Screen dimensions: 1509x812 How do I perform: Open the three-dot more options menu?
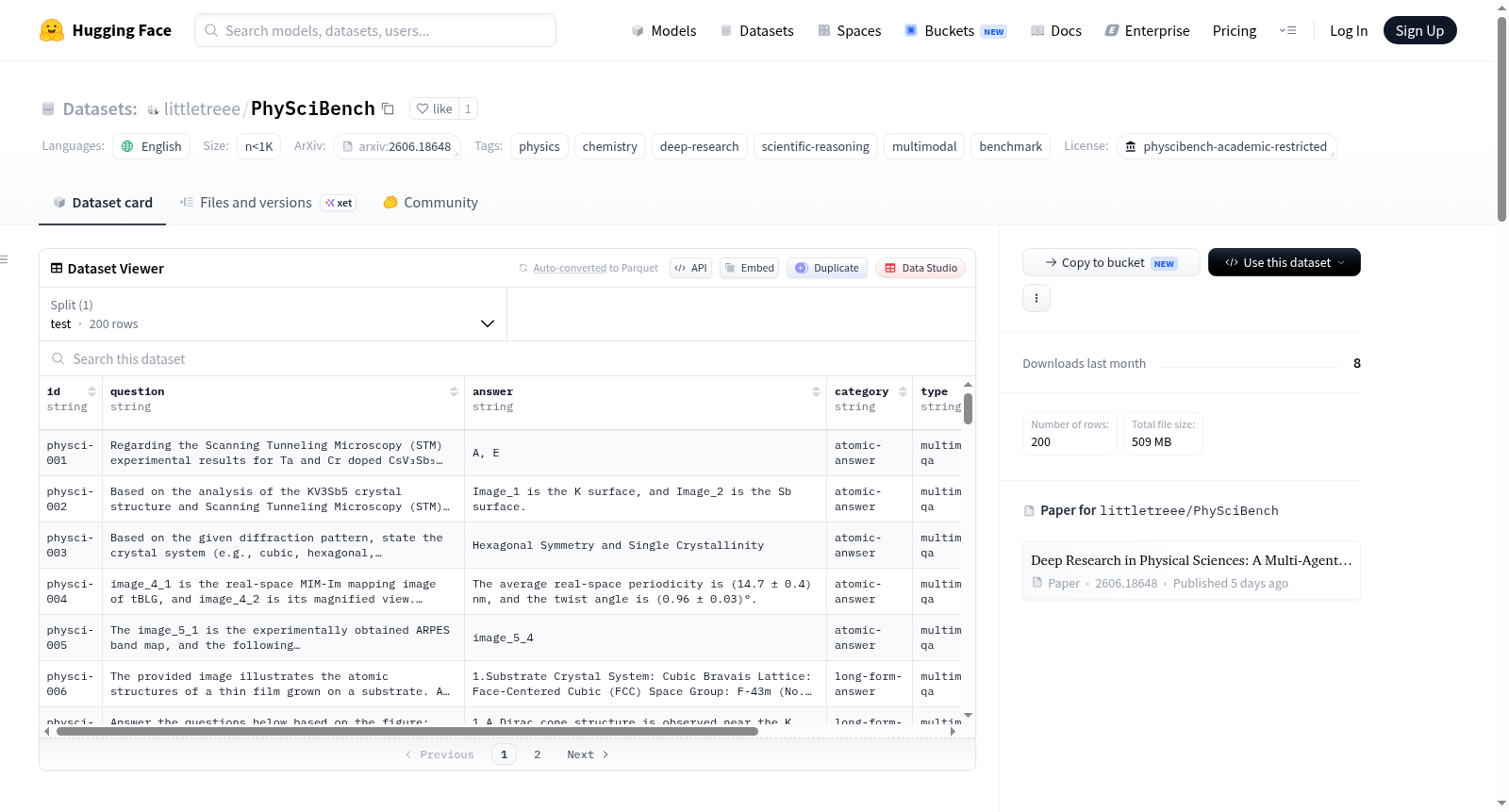tap(1036, 298)
